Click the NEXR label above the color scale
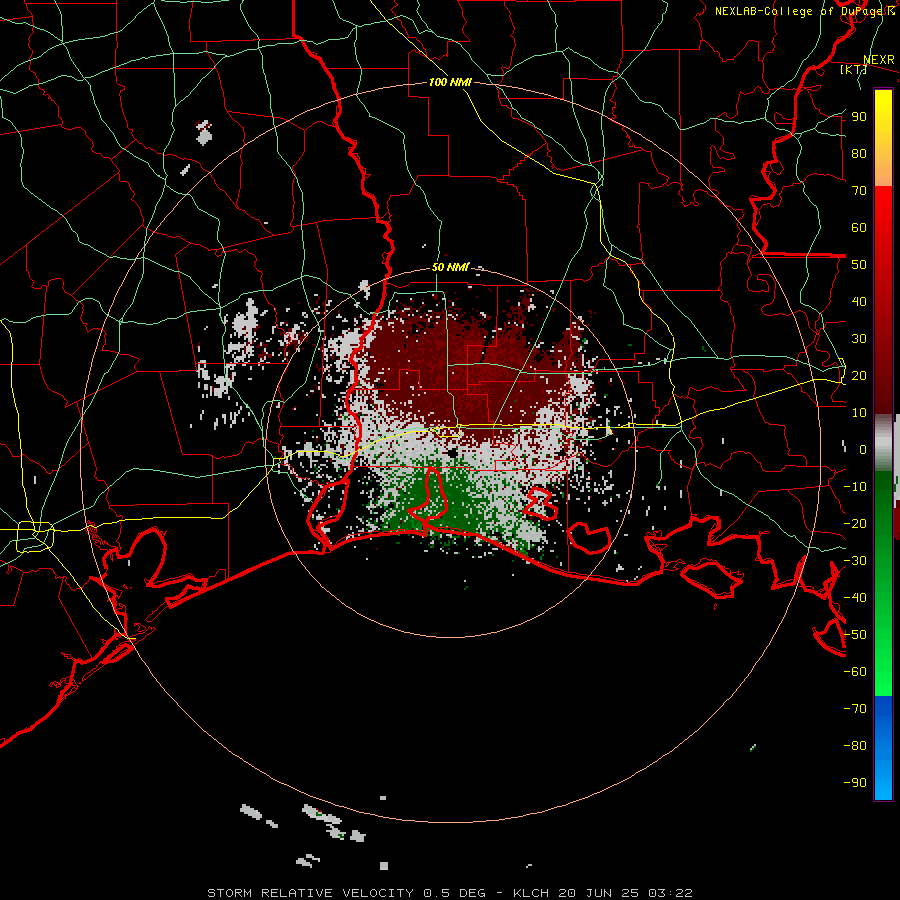This screenshot has height=900, width=900. pyautogui.click(x=879, y=60)
